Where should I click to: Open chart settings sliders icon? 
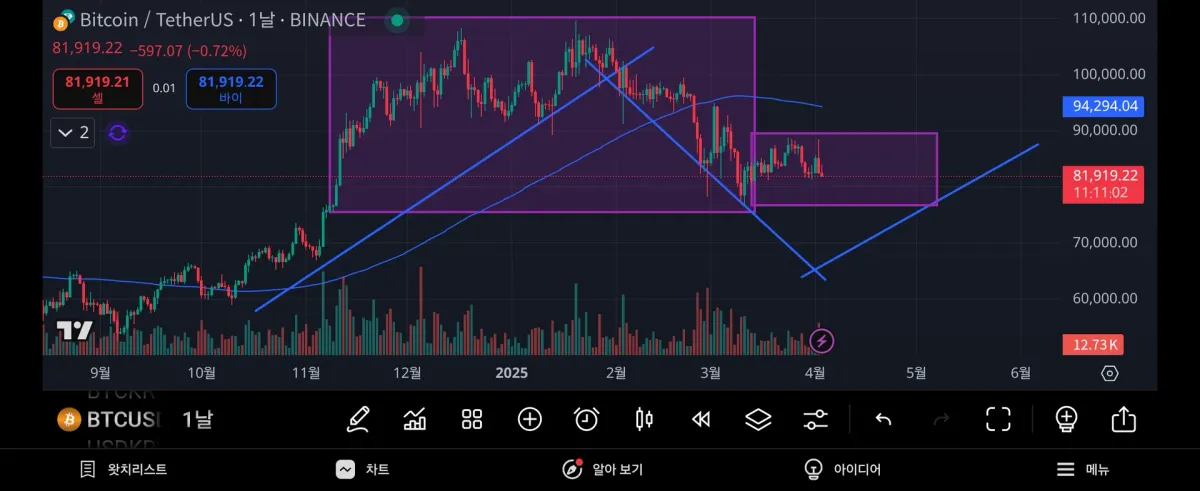click(x=816, y=419)
